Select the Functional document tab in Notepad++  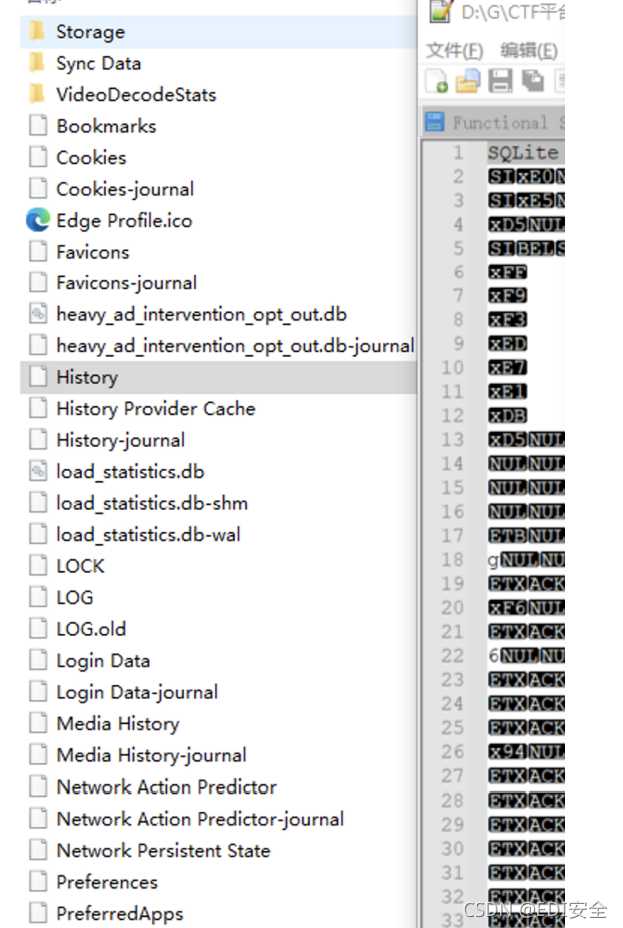coord(494,123)
